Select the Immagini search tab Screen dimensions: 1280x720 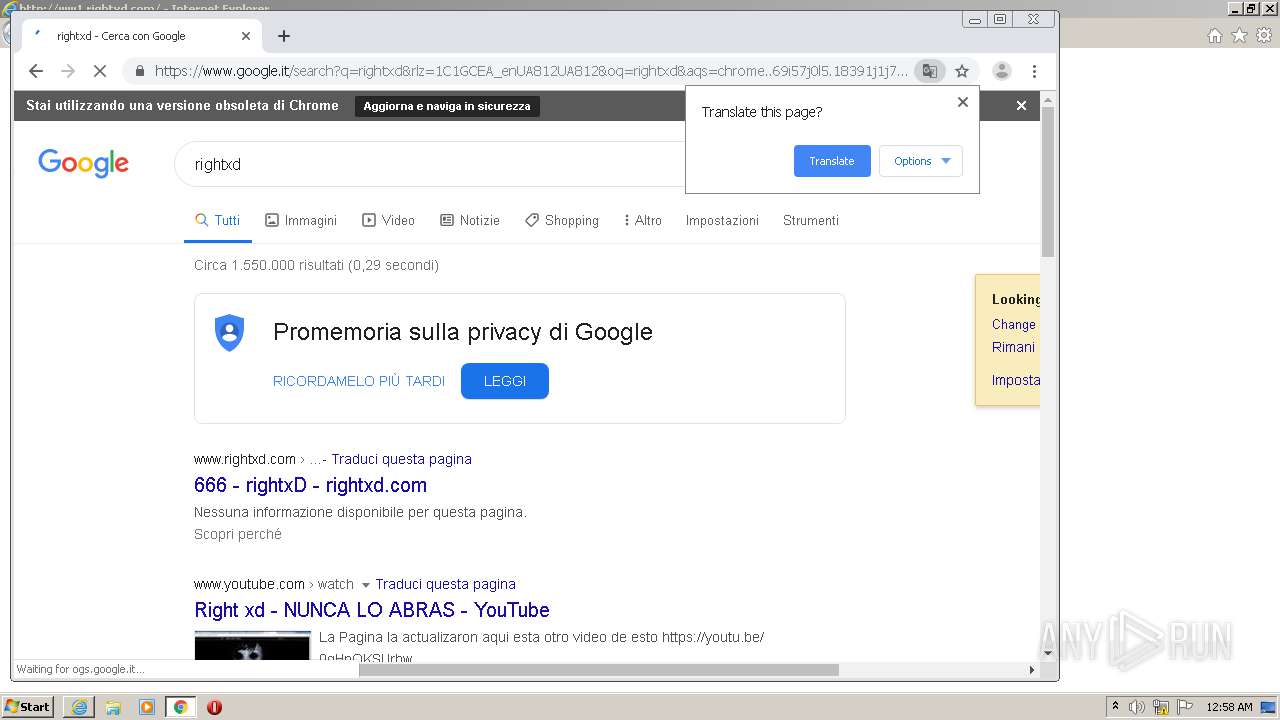[x=301, y=220]
